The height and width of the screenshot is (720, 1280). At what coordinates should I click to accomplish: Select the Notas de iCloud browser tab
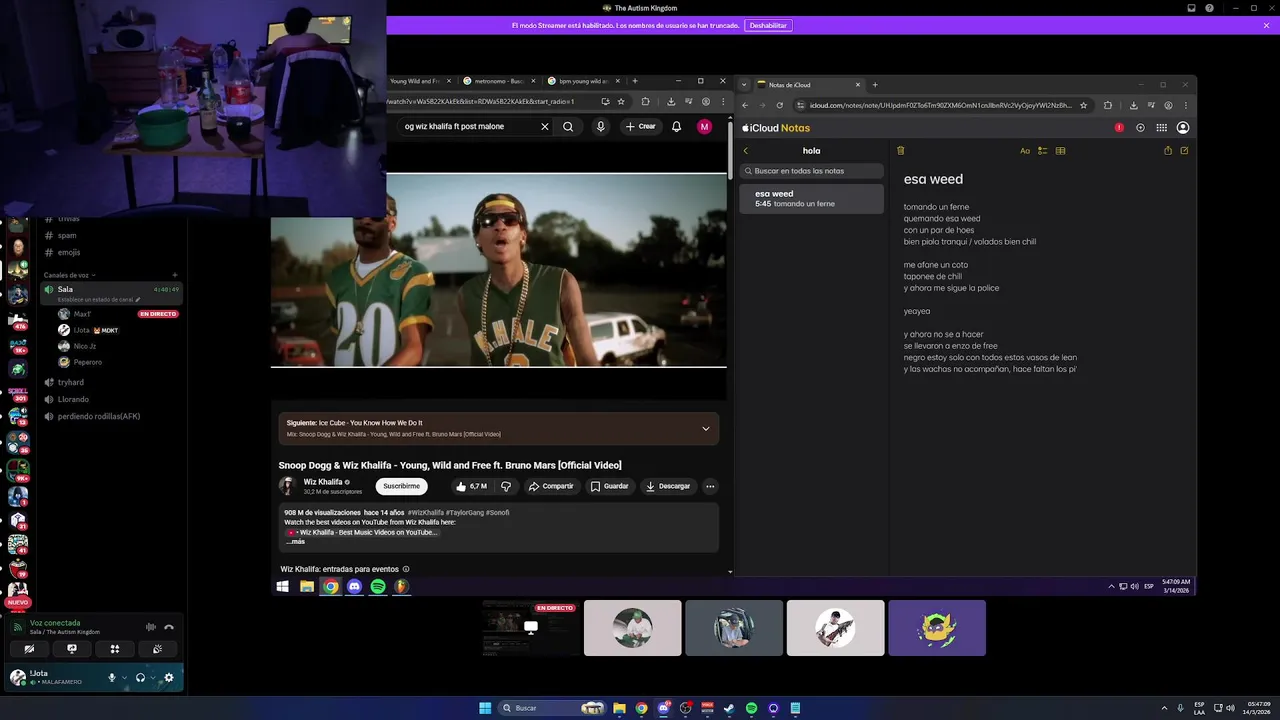[808, 85]
